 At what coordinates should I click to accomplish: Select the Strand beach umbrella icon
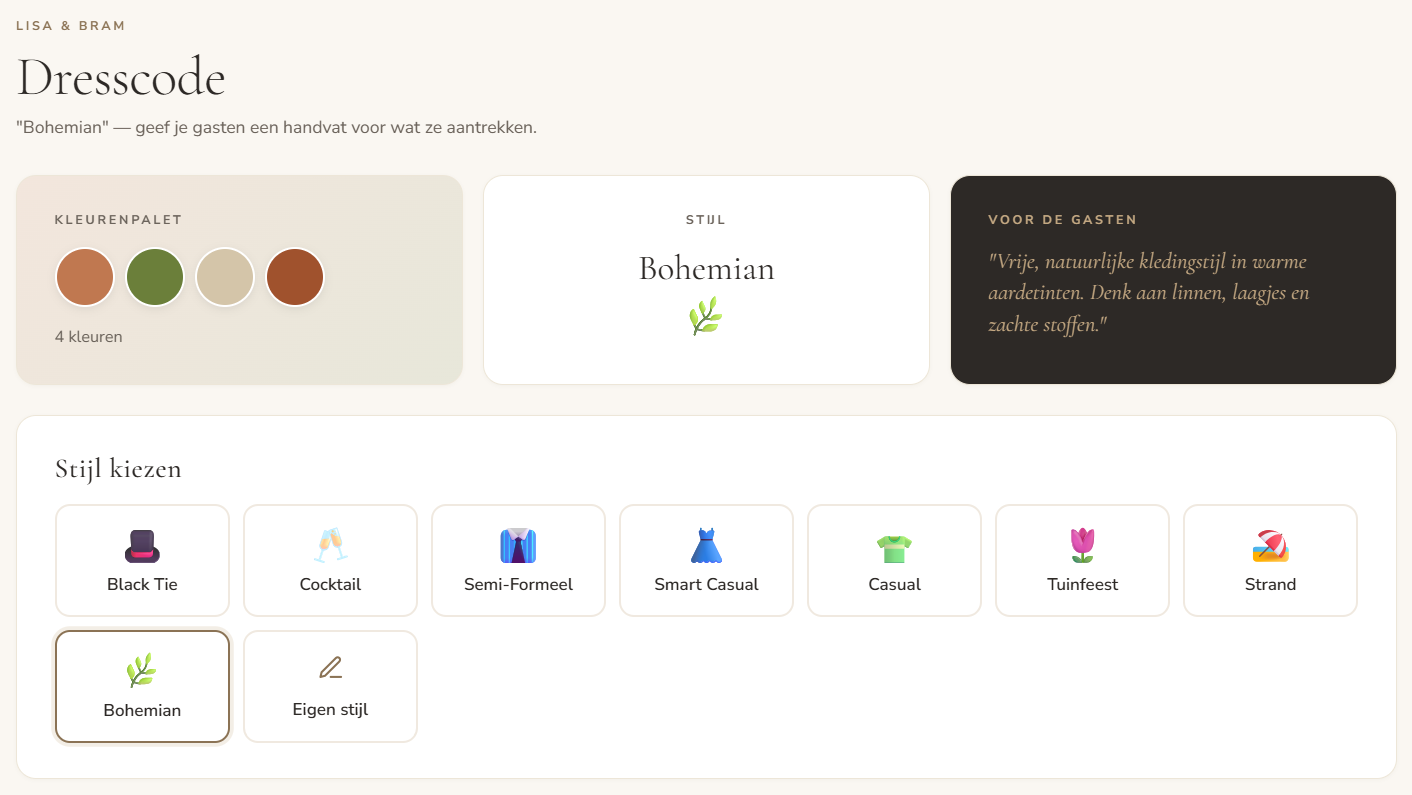(1270, 546)
